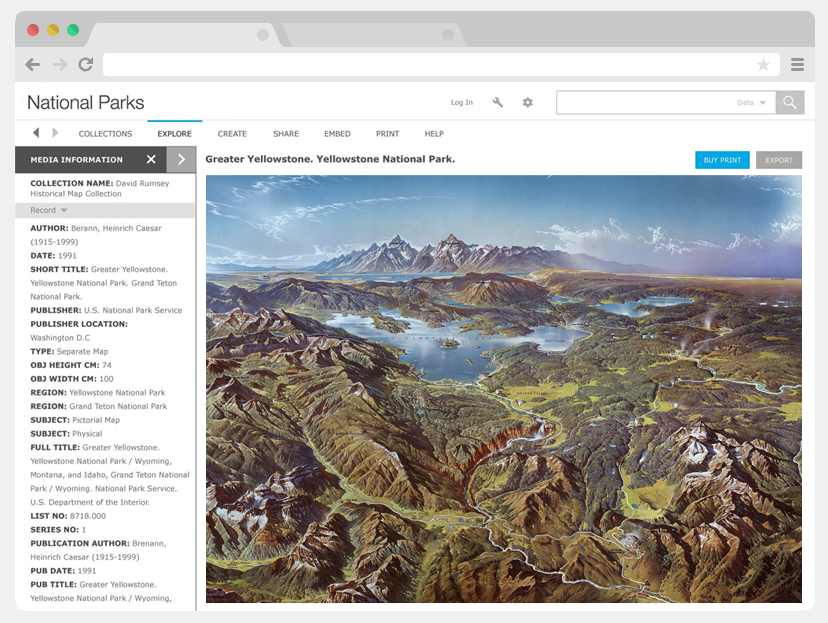Switch to the second browser tab
This screenshot has height=623, width=828.
[372, 35]
